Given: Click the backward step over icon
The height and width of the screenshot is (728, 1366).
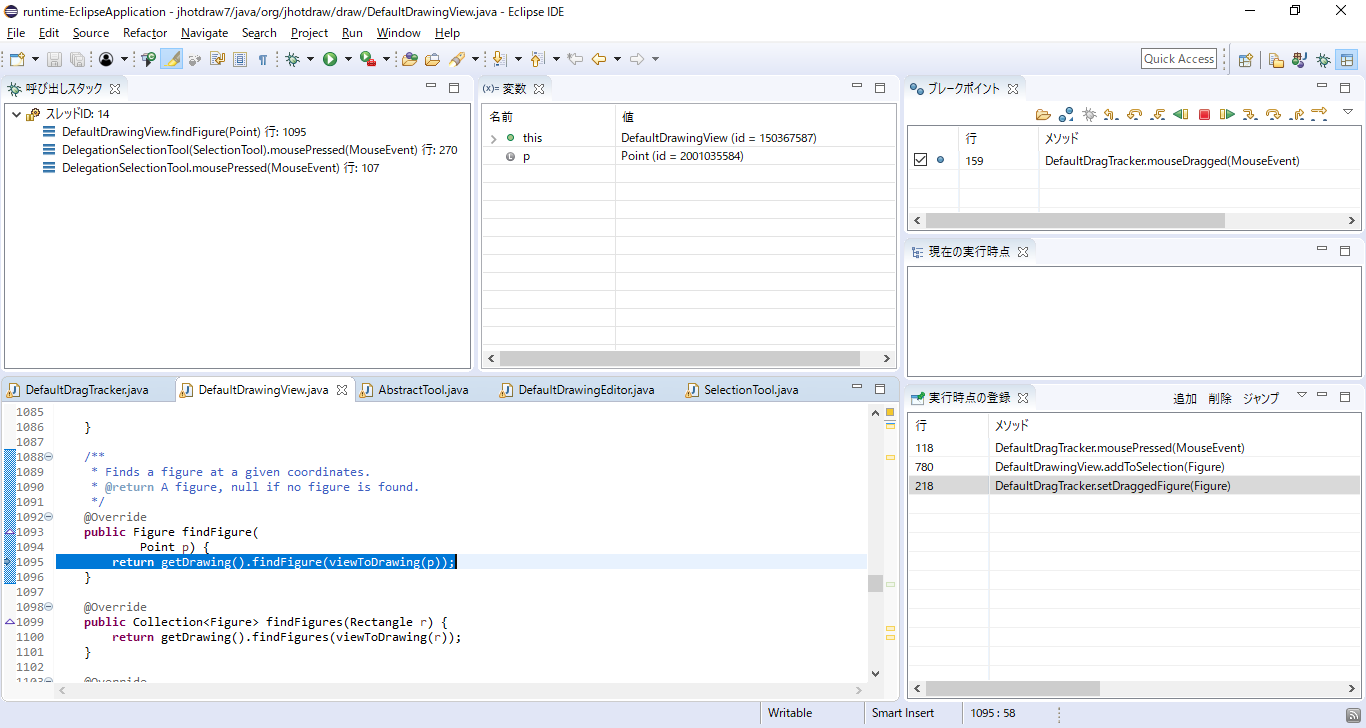Looking at the screenshot, I should tap(1134, 114).
